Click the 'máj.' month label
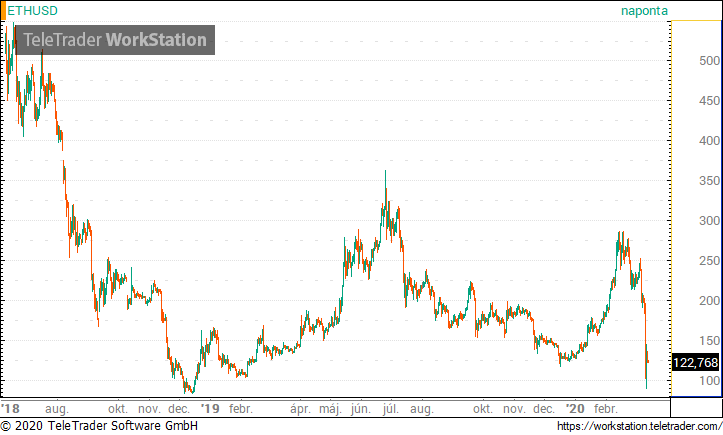 tap(330, 409)
